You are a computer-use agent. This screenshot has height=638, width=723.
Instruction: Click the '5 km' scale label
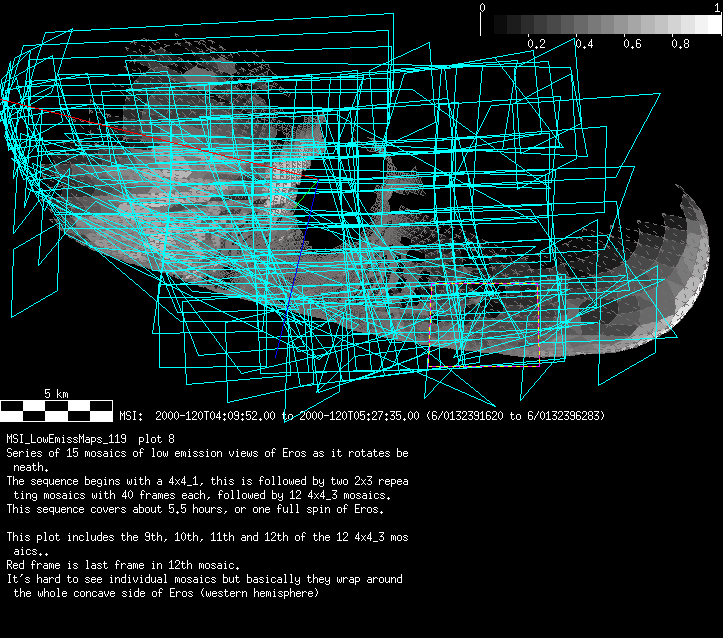(x=56, y=393)
